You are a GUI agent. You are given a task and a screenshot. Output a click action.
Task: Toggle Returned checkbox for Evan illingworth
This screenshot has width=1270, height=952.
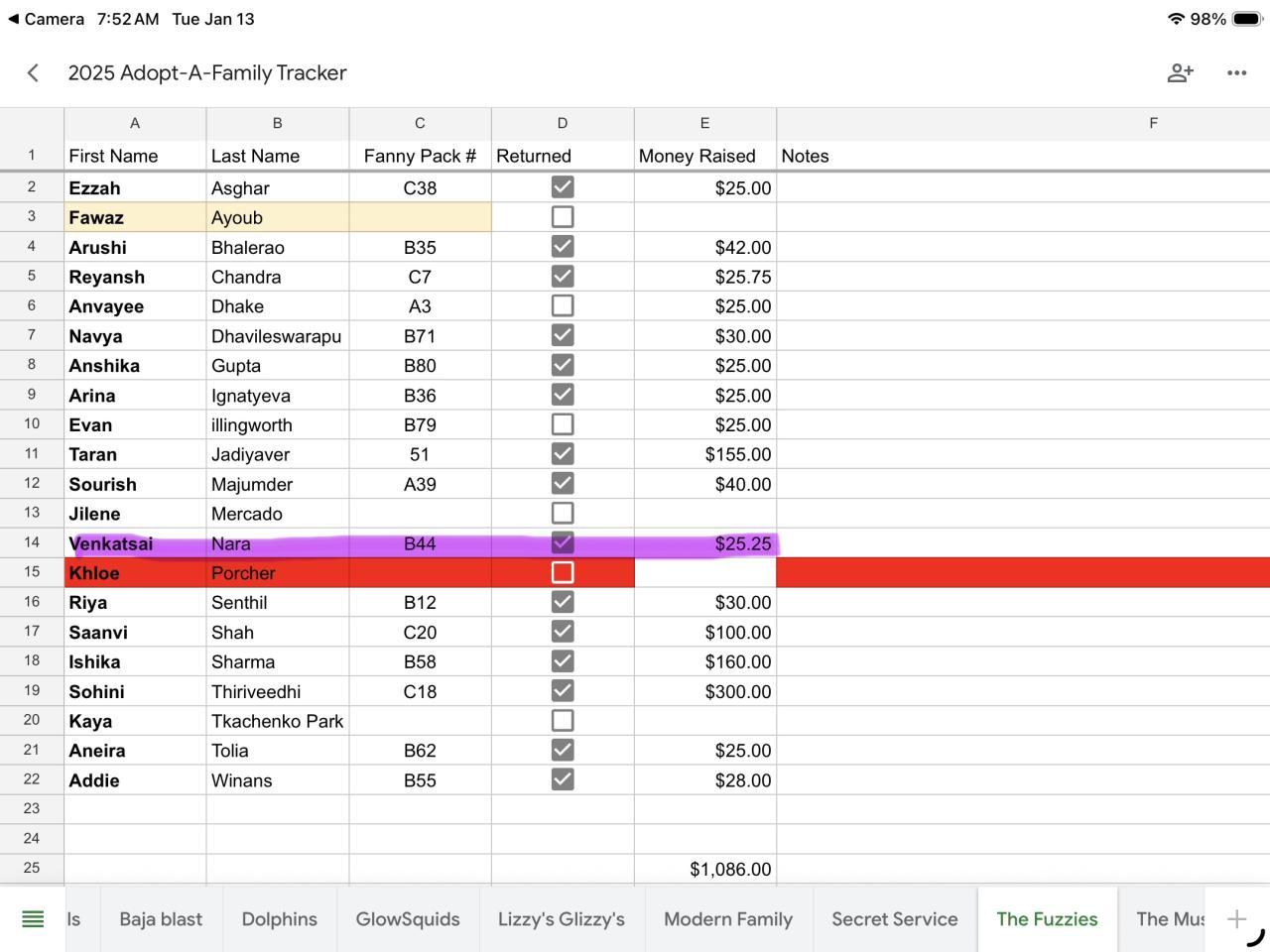pos(563,424)
